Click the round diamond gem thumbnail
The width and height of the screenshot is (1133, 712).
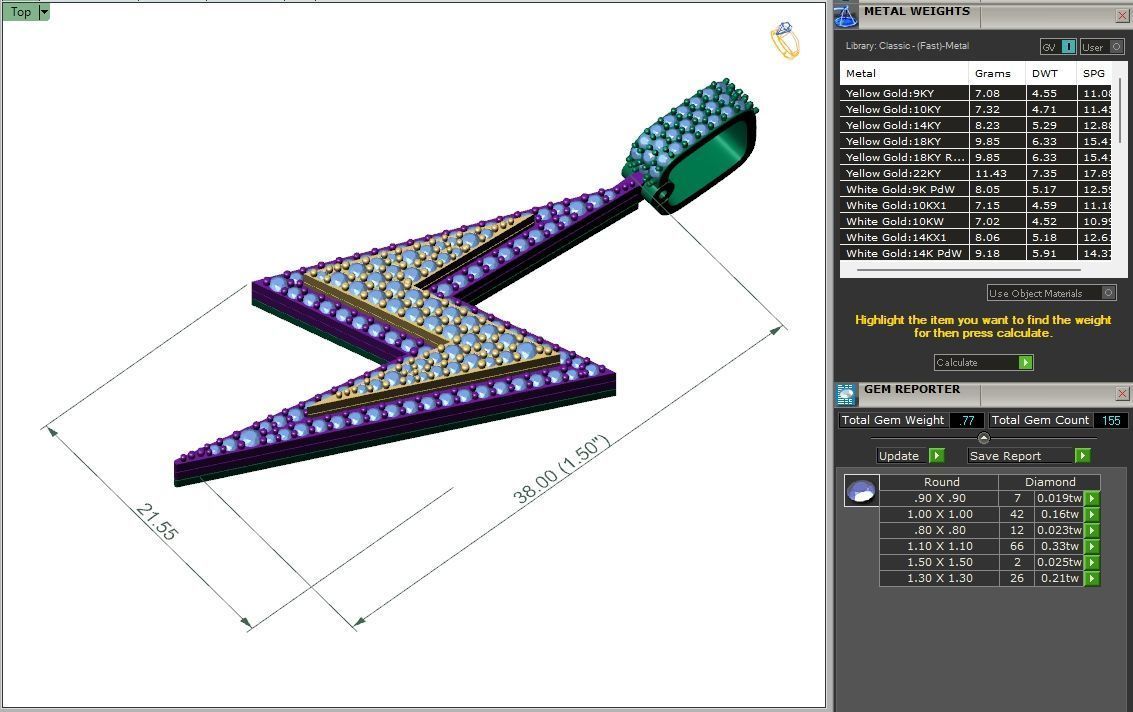point(861,490)
